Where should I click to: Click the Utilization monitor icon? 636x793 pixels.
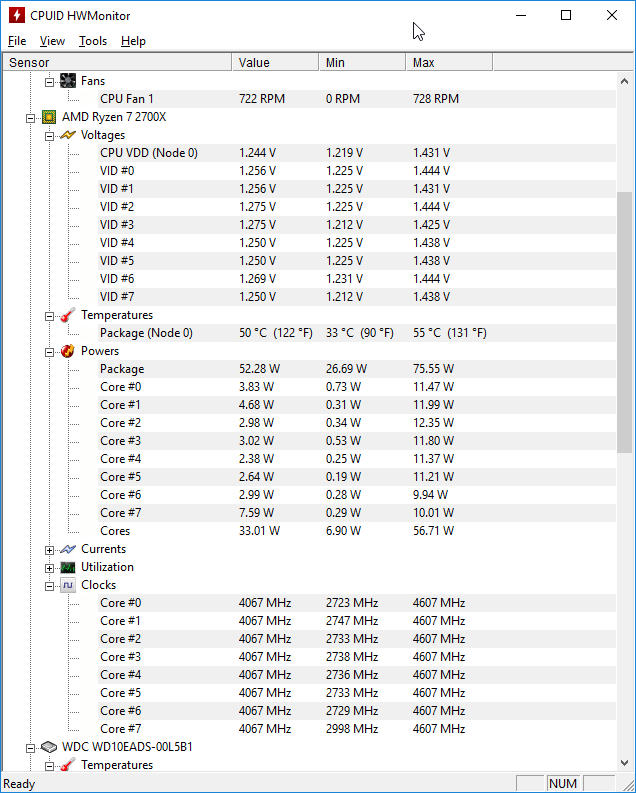(68, 567)
